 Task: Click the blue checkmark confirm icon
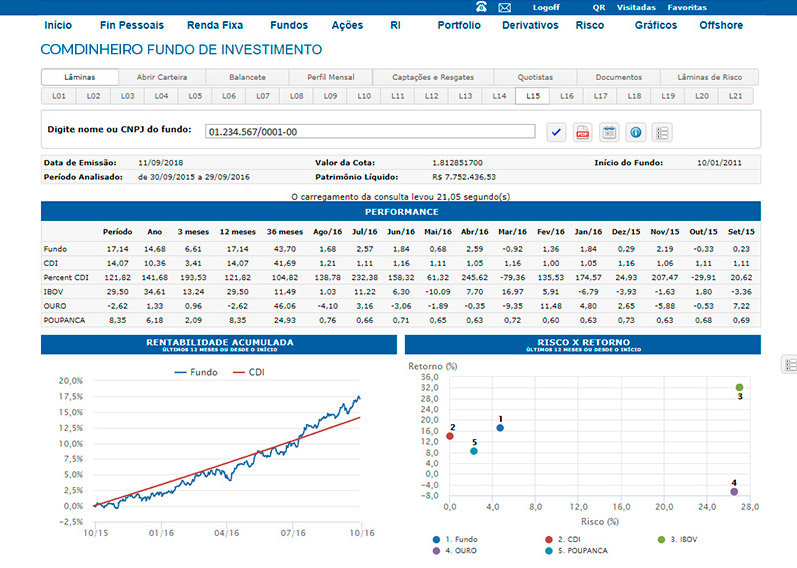(x=556, y=133)
